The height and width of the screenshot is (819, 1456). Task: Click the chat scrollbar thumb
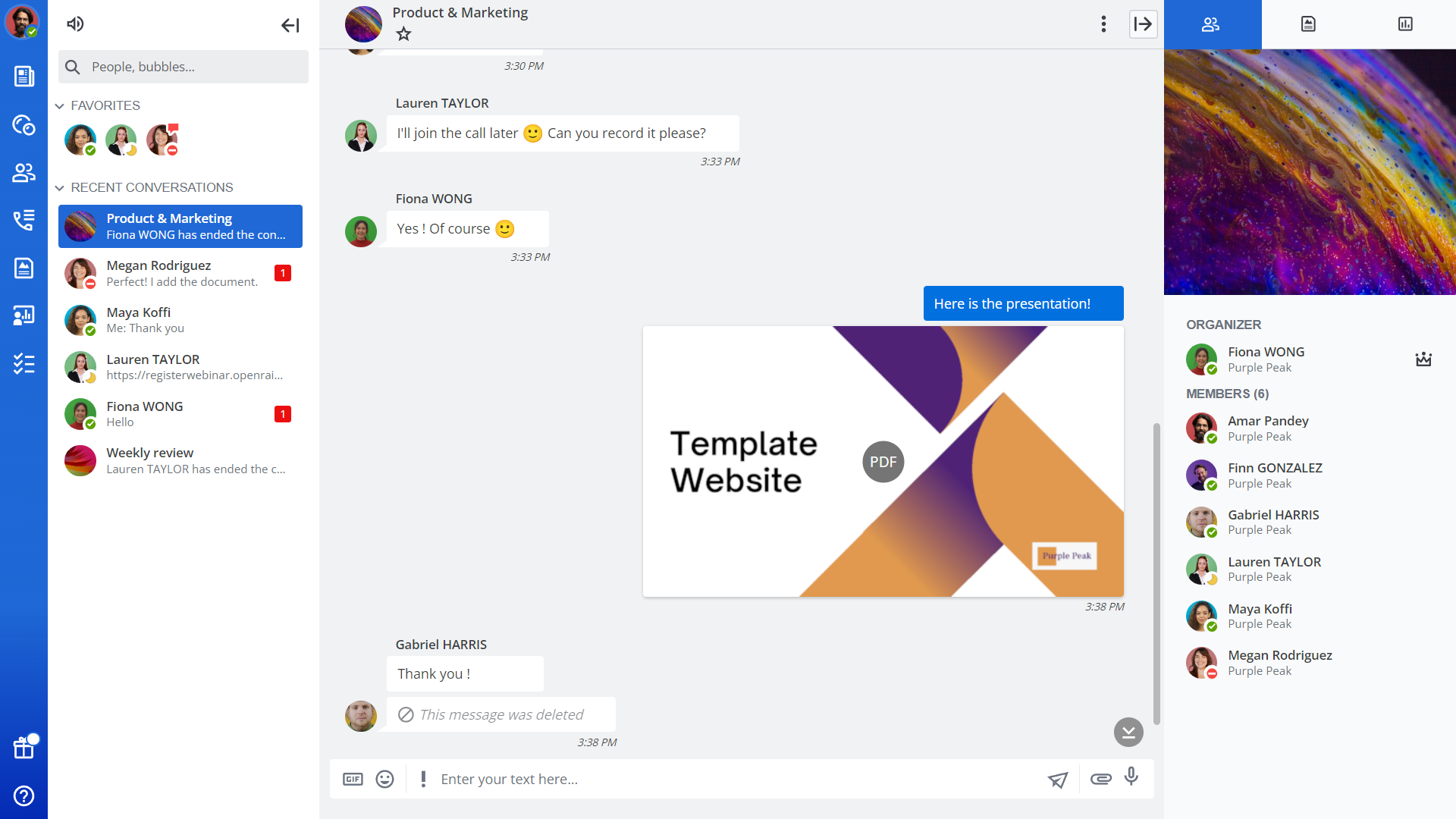[1156, 573]
